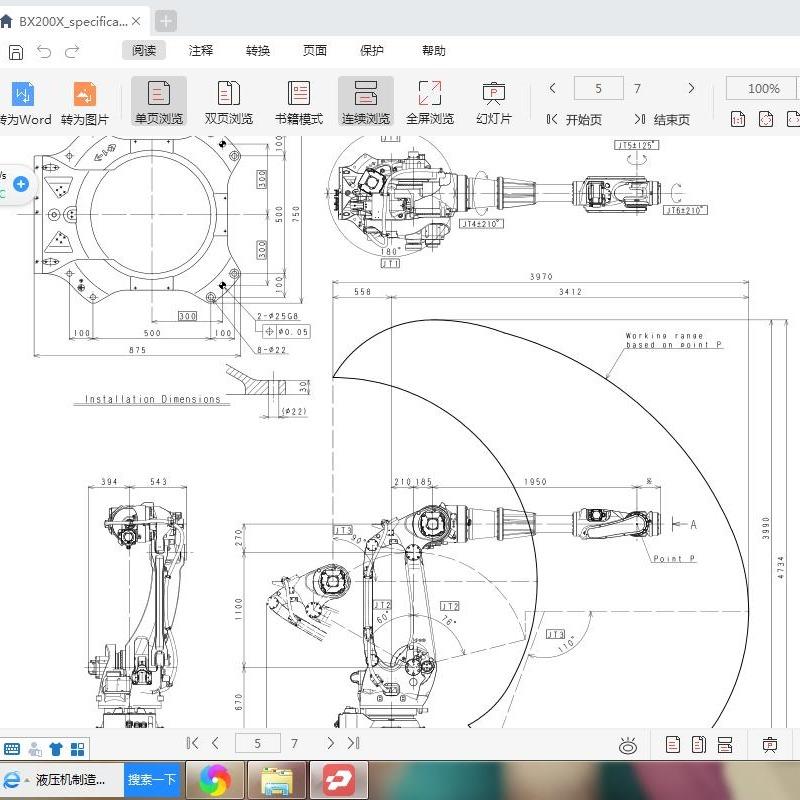Go to next page with top toolbar arrow

pos(691,88)
